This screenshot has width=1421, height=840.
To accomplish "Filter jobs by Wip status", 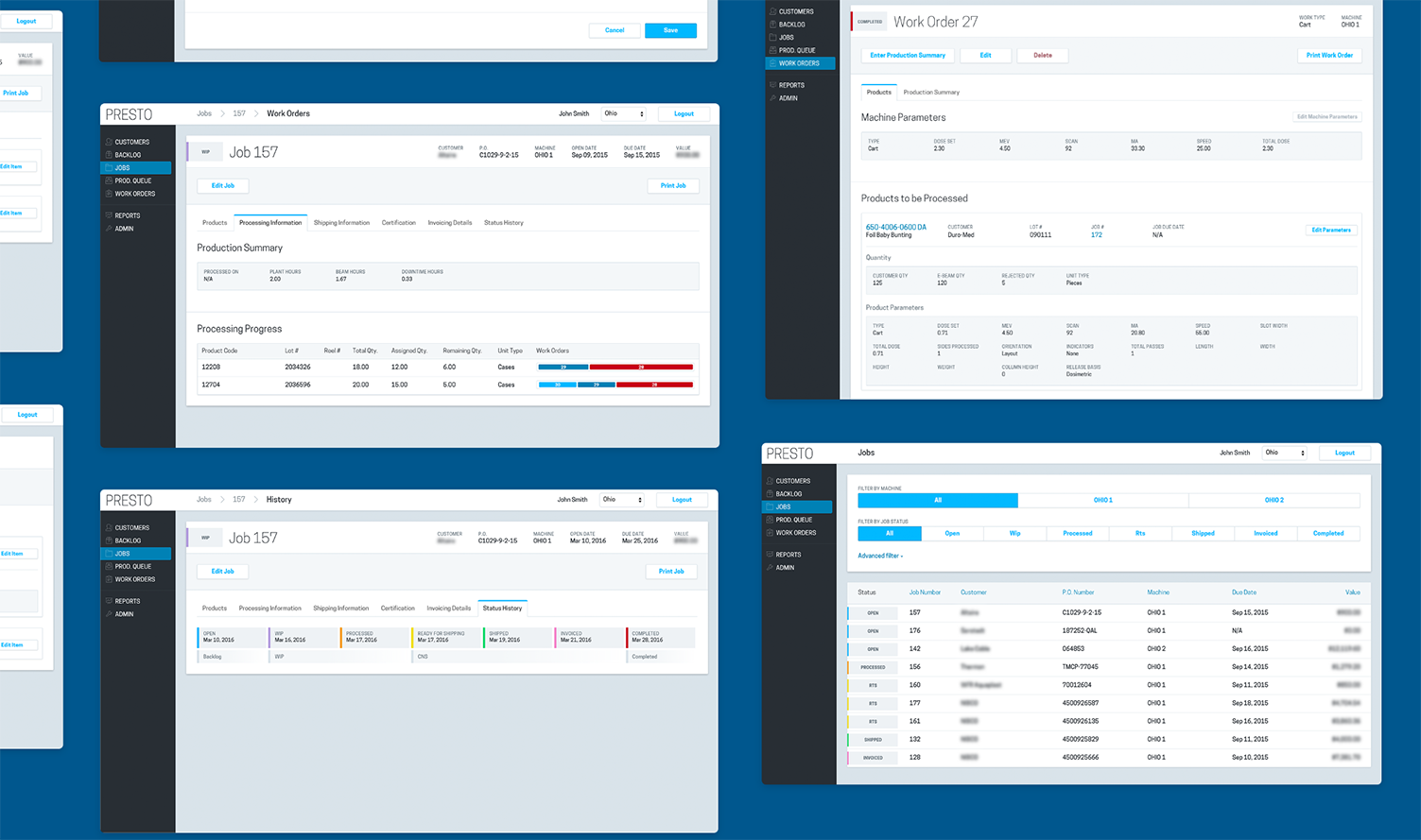I will click(1014, 534).
